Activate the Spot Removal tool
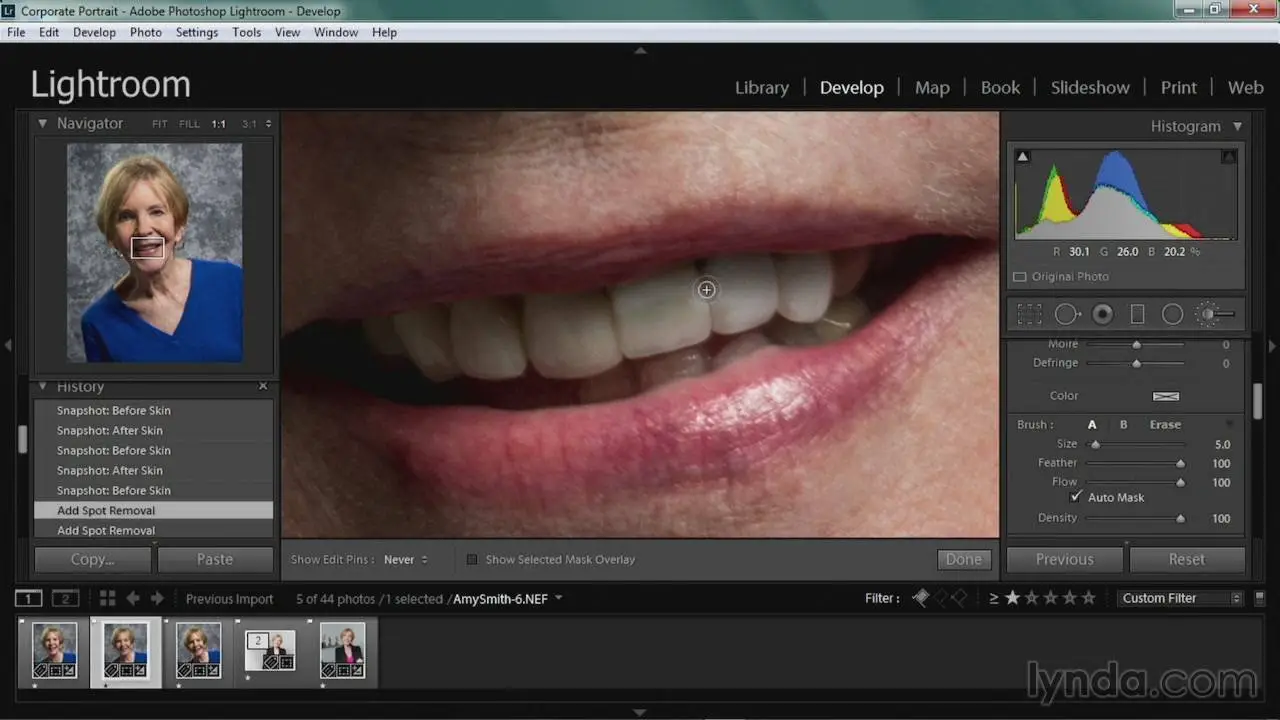 (1066, 314)
